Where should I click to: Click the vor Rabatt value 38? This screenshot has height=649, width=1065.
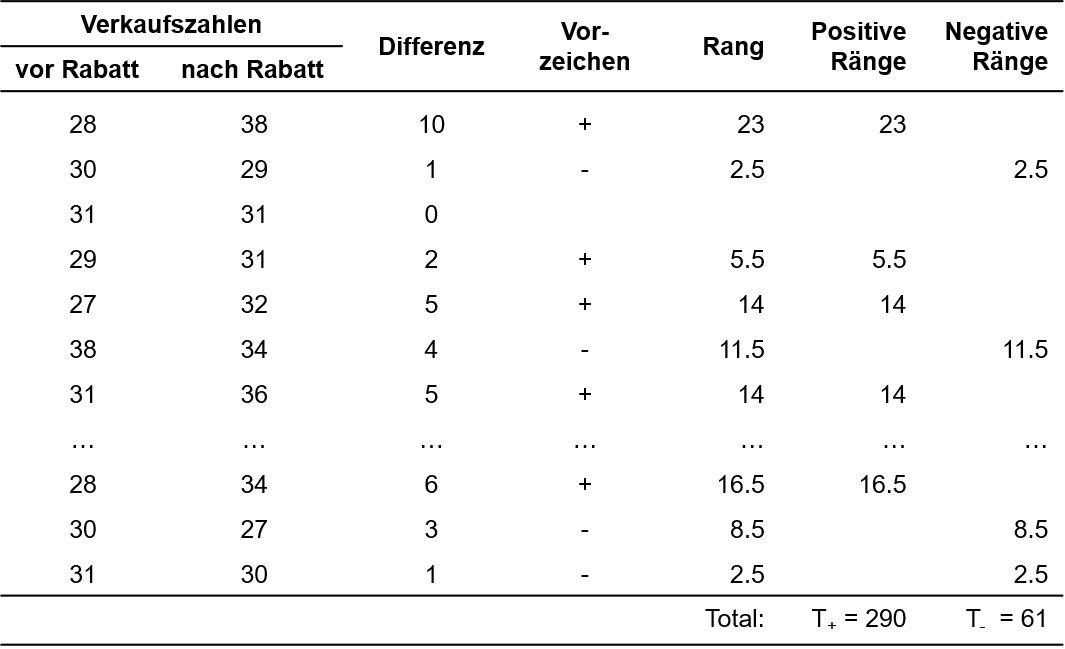click(83, 350)
